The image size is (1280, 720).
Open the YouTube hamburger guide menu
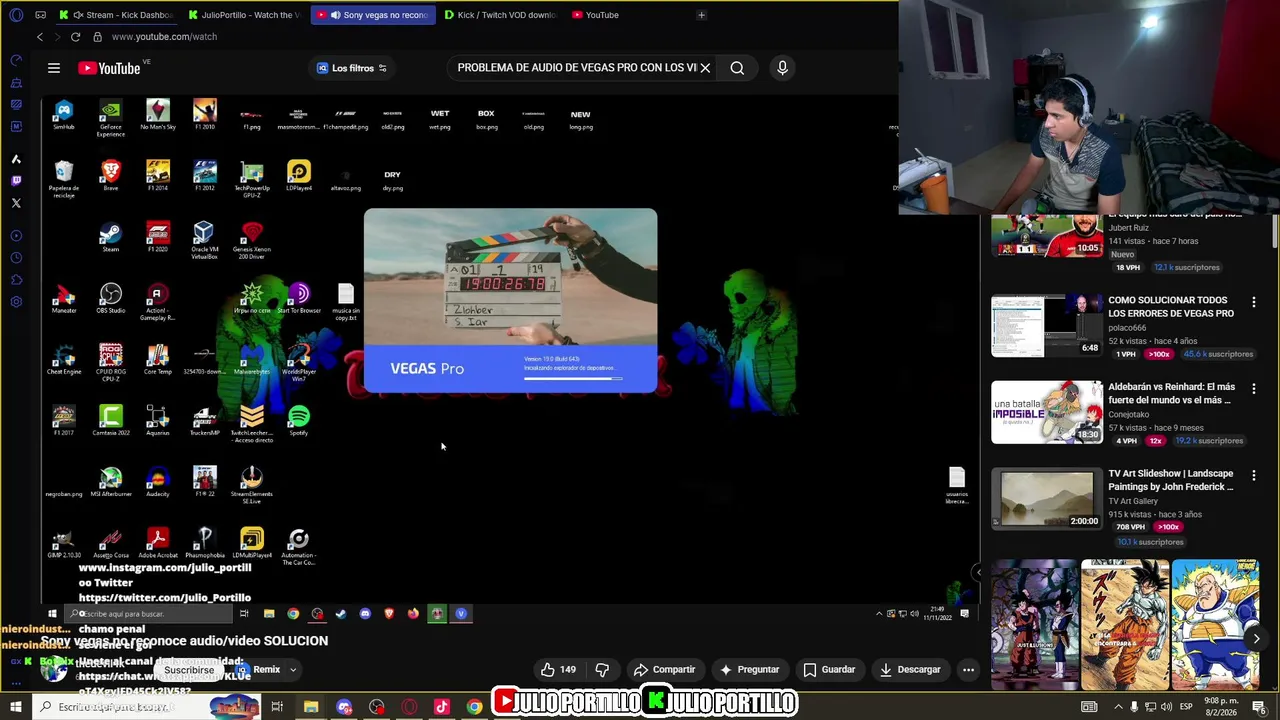pos(54,68)
